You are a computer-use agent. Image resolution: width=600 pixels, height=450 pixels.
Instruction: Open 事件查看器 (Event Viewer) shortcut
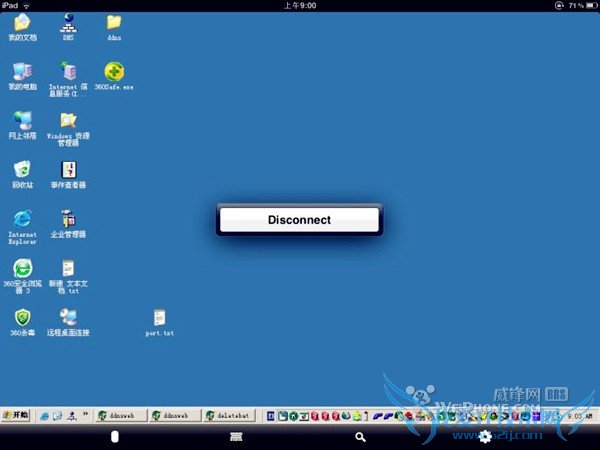coord(68,170)
